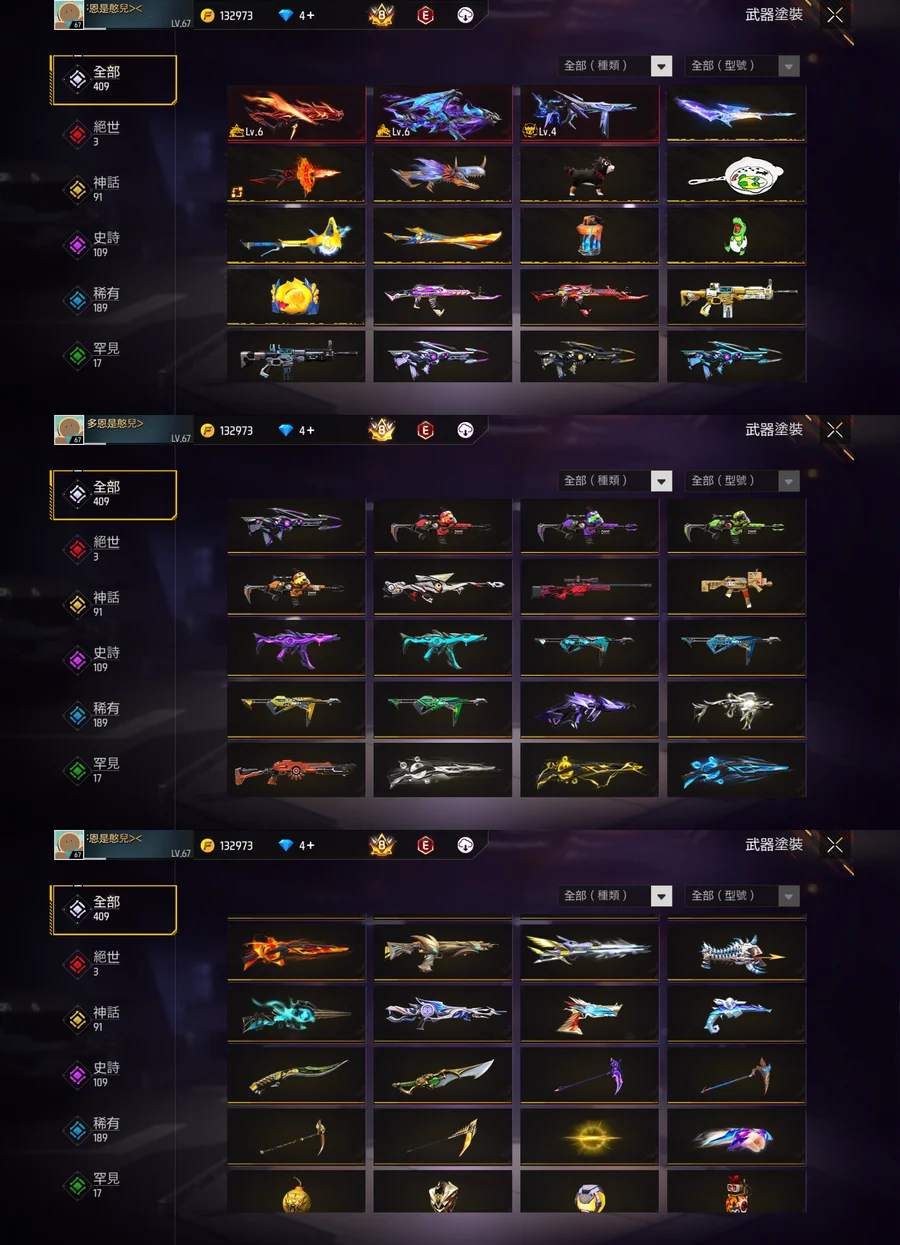Open the player avatar in bottom panel header

click(69, 845)
